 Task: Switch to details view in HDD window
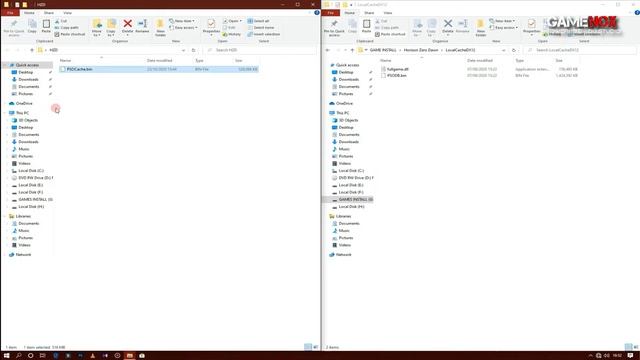tap(308, 347)
